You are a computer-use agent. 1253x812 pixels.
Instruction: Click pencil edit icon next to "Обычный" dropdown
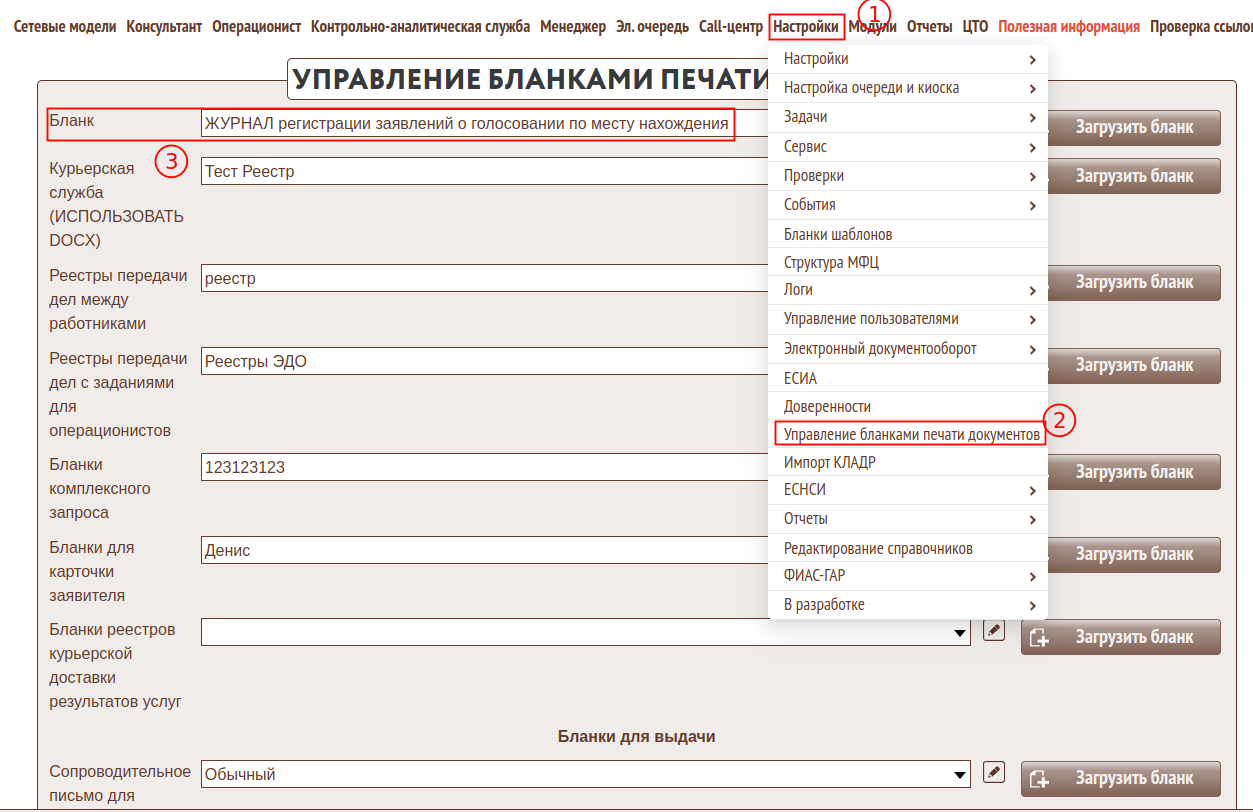(993, 771)
